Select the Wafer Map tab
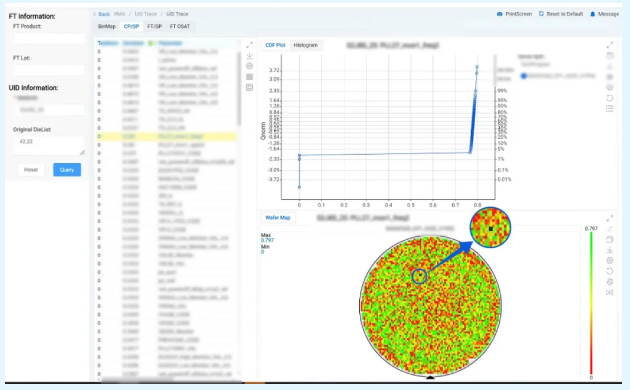The height and width of the screenshot is (390, 630). pos(278,218)
